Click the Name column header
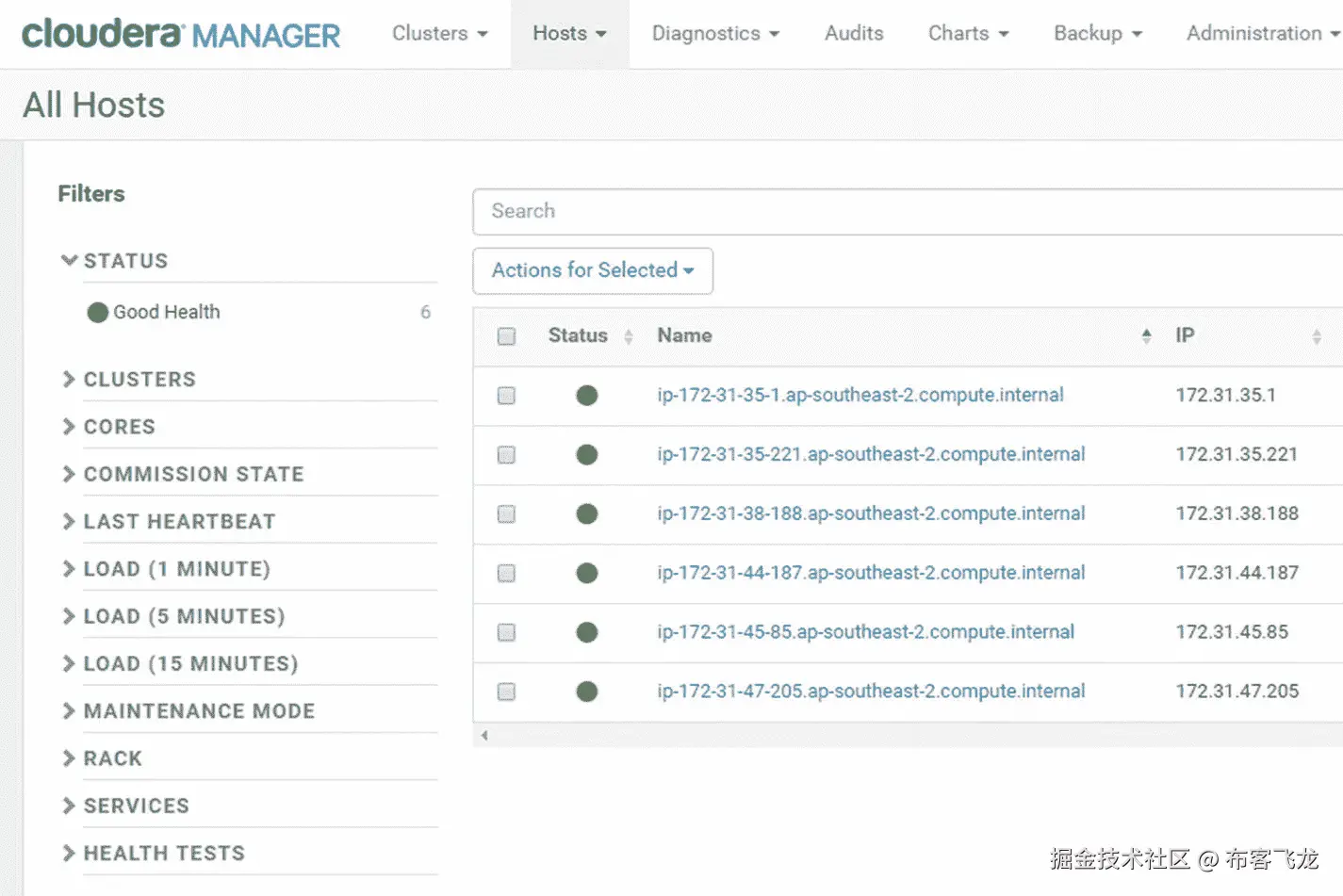Image resolution: width=1343 pixels, height=896 pixels. coord(684,336)
